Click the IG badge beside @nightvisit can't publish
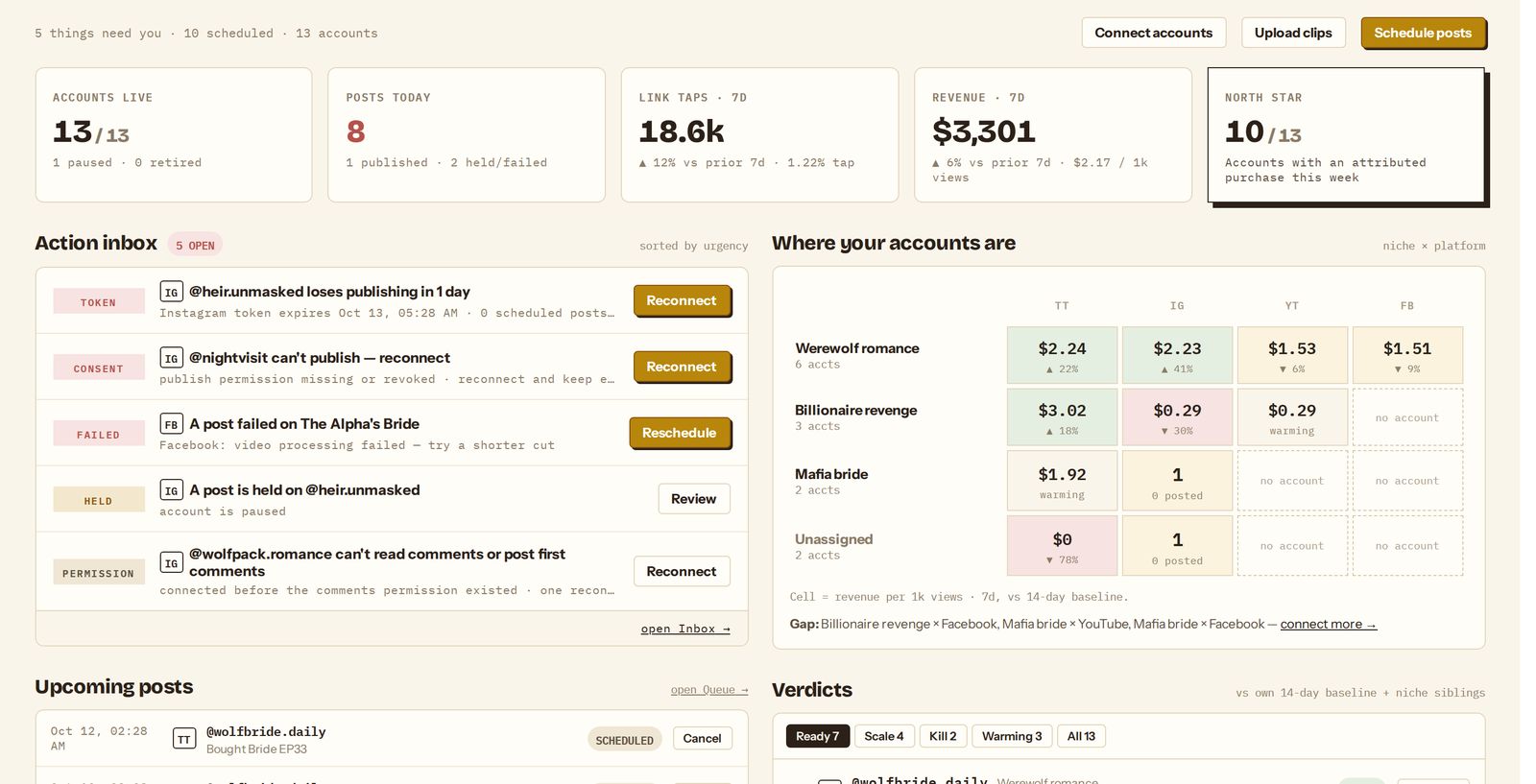Image resolution: width=1536 pixels, height=784 pixels. pos(171,359)
